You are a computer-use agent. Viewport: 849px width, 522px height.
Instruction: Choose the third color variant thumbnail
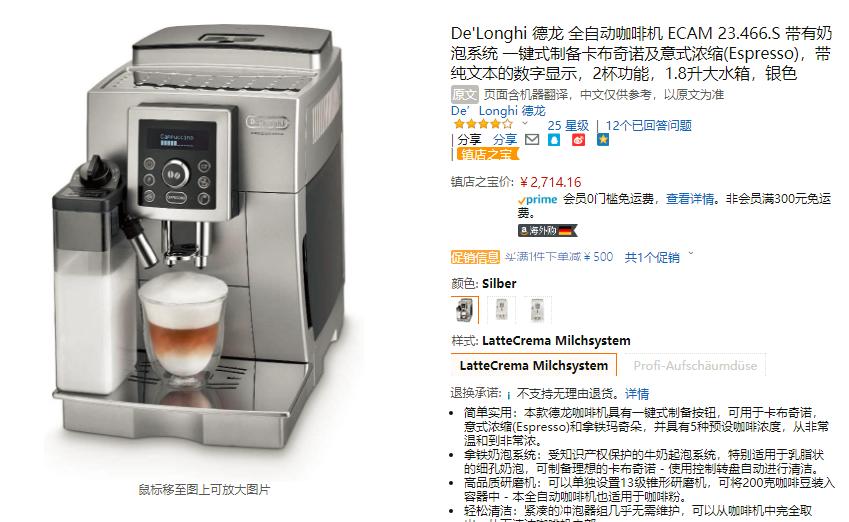[x=537, y=310]
